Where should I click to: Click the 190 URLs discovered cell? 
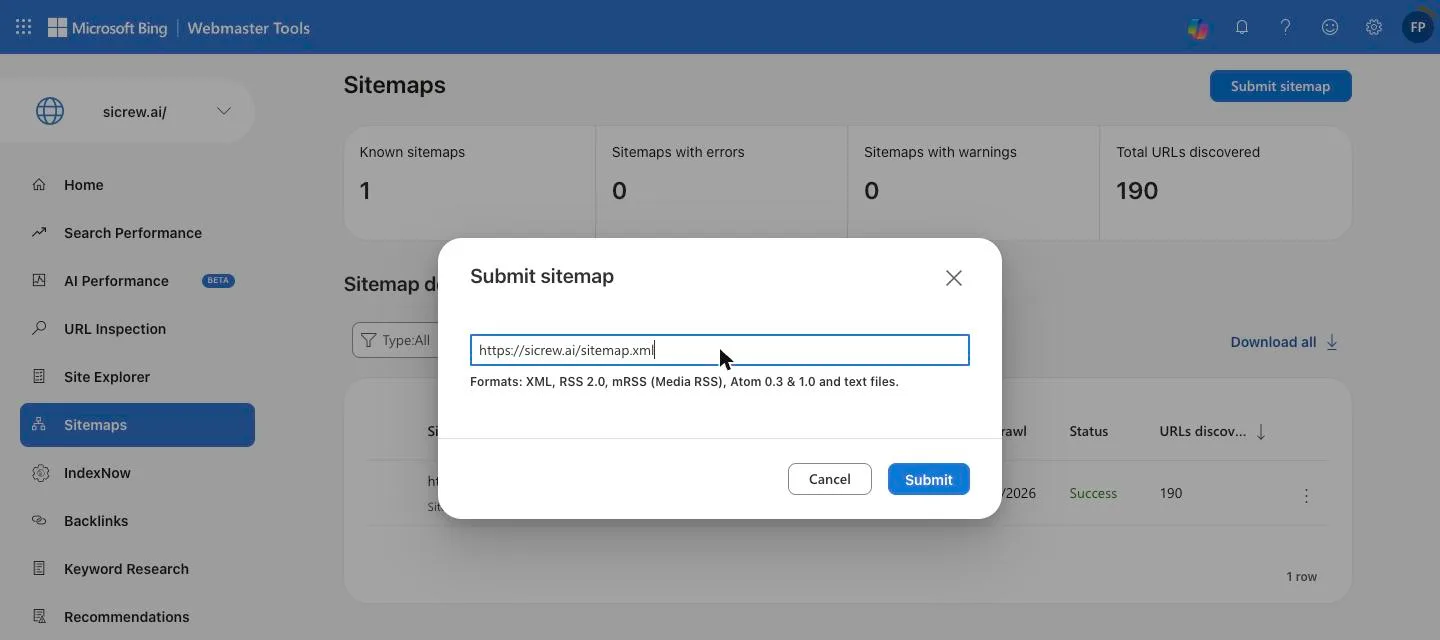point(1171,493)
